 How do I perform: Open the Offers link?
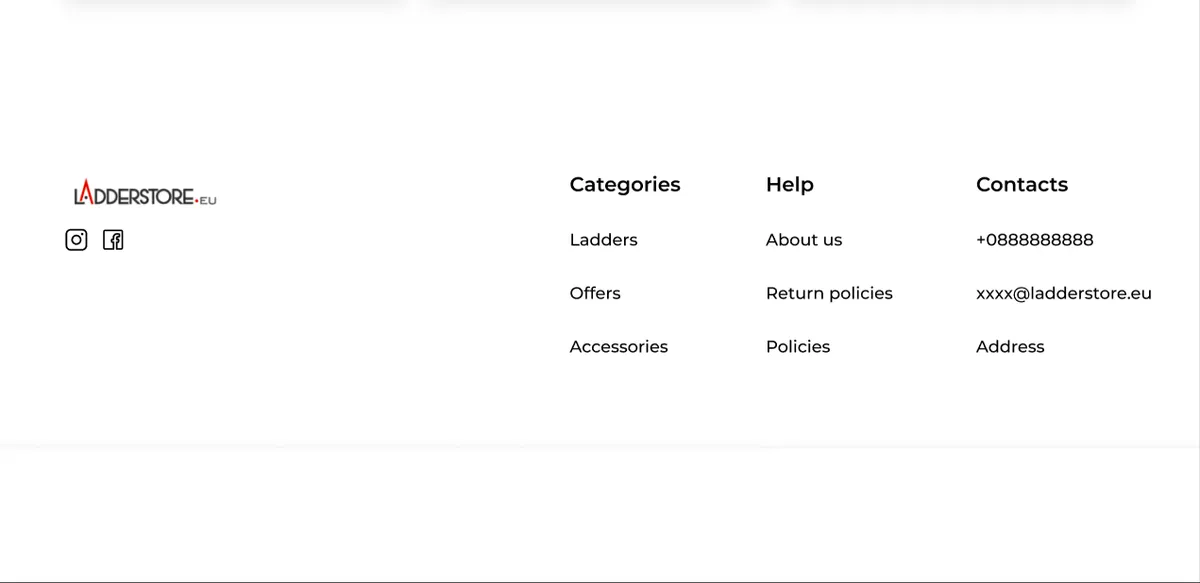595,293
